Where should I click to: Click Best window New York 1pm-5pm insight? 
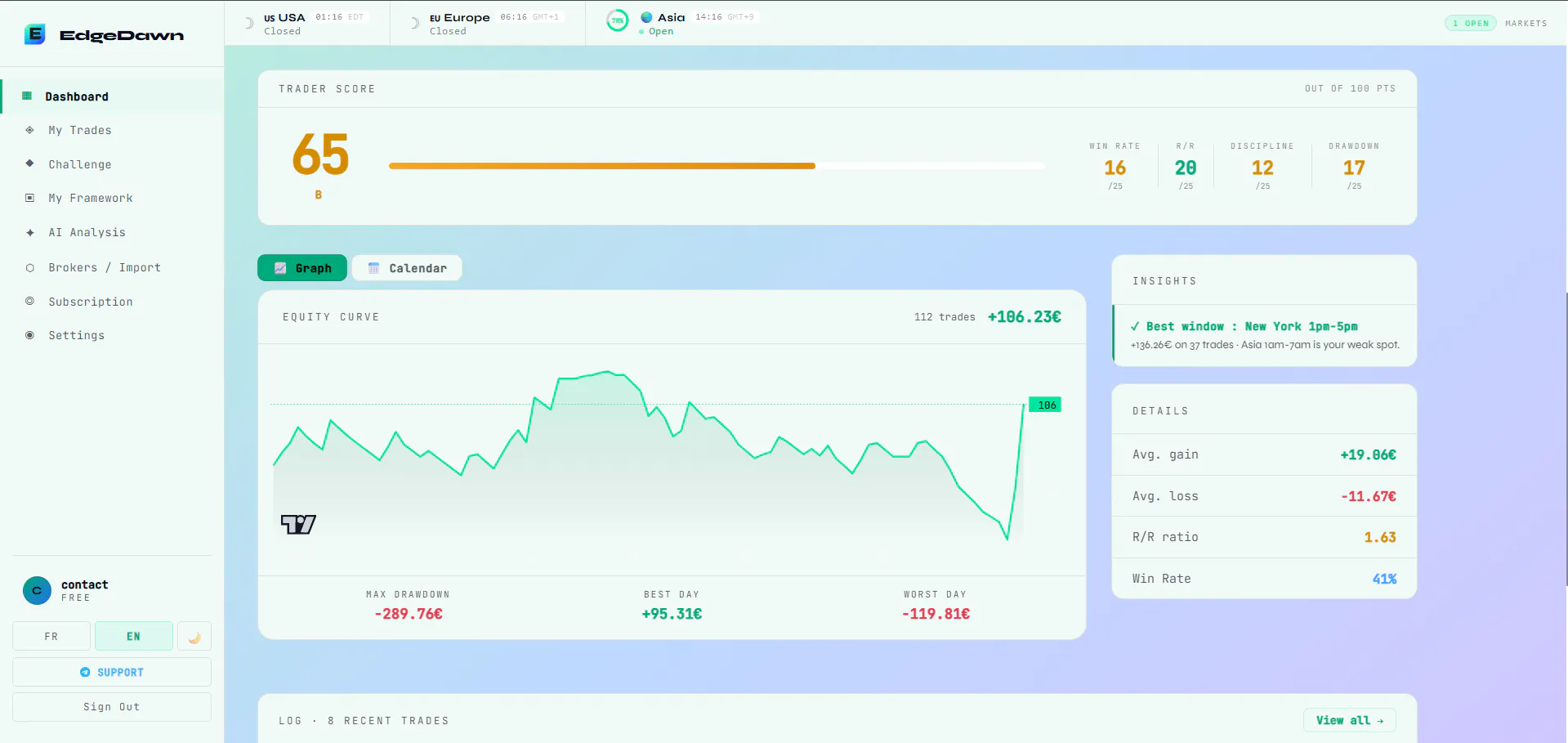point(1264,335)
